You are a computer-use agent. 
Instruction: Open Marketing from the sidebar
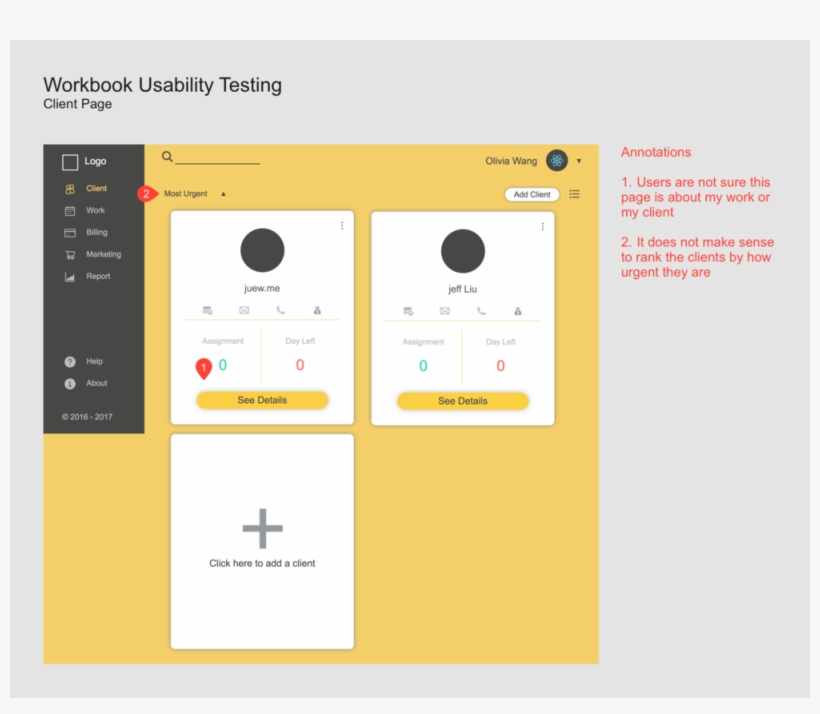click(x=102, y=255)
